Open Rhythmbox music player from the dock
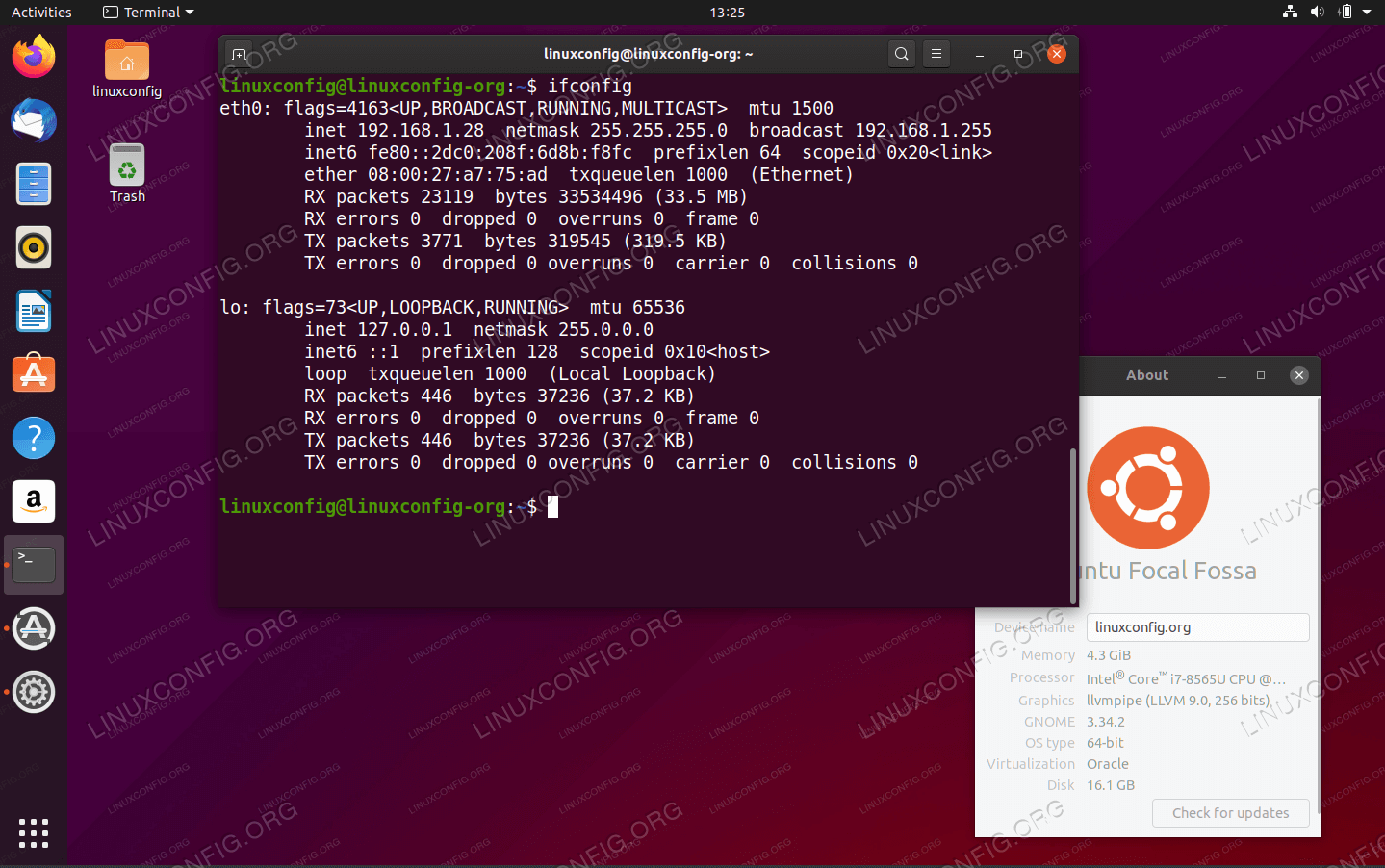Screen dimensions: 1385x868 click(33, 247)
